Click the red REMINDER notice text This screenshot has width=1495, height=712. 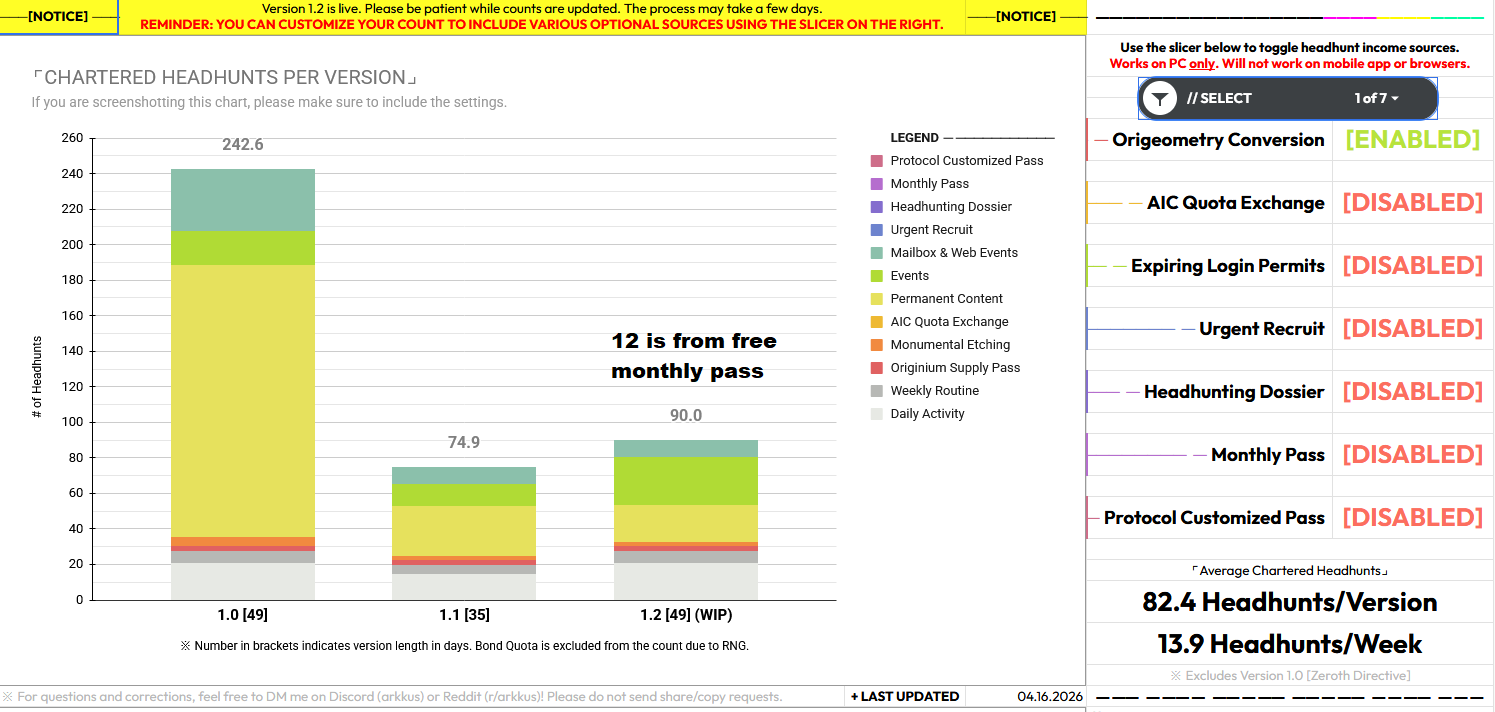(542, 24)
